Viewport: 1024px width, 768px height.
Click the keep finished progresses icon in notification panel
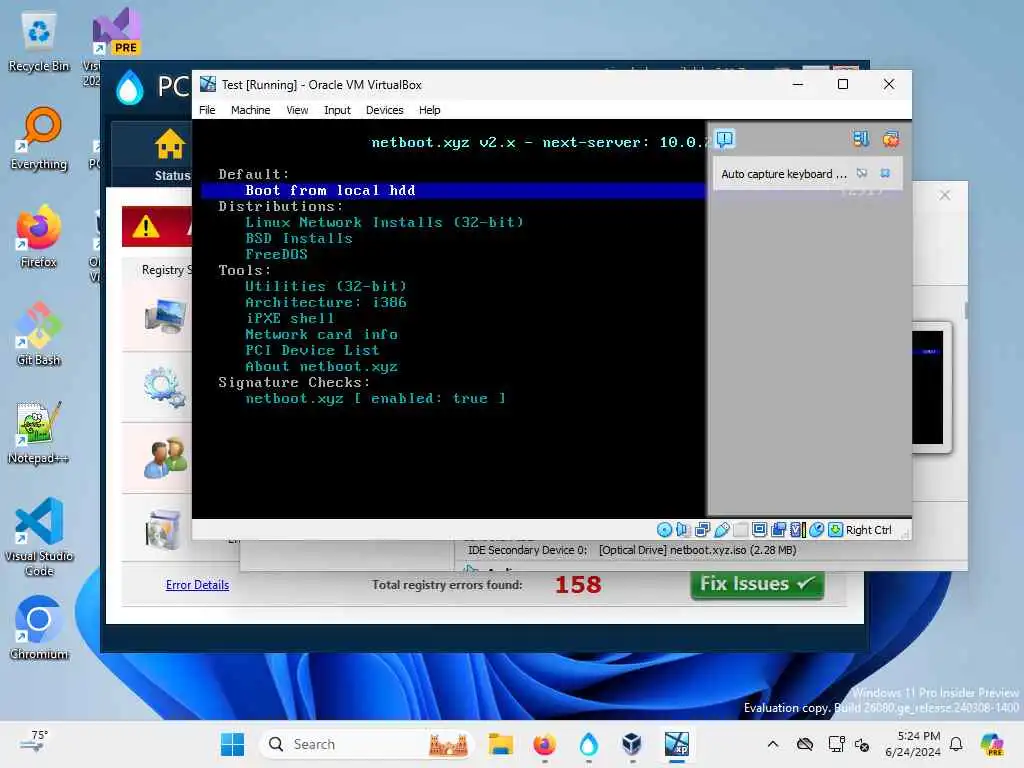[861, 138]
